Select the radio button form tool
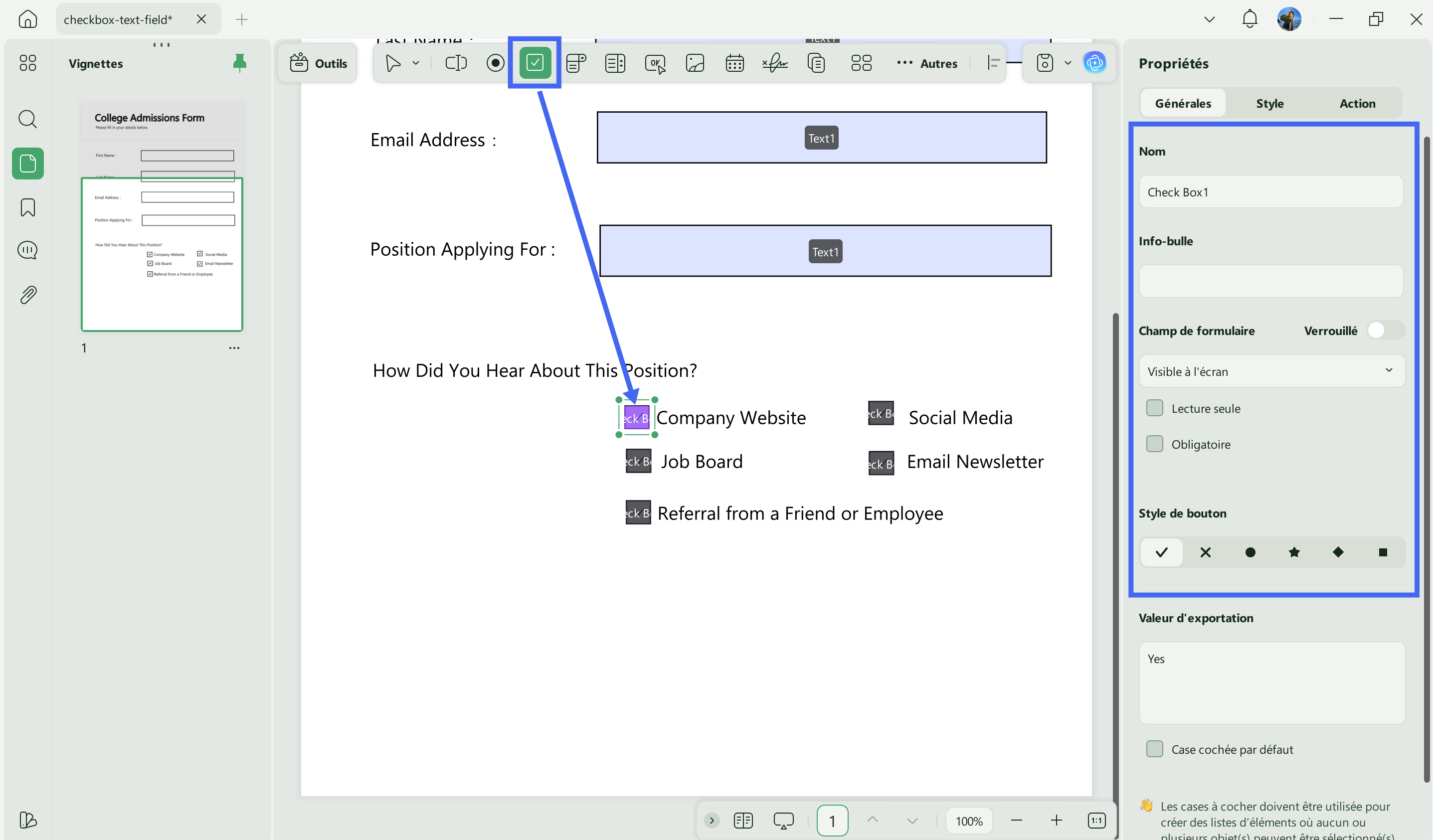 click(495, 62)
